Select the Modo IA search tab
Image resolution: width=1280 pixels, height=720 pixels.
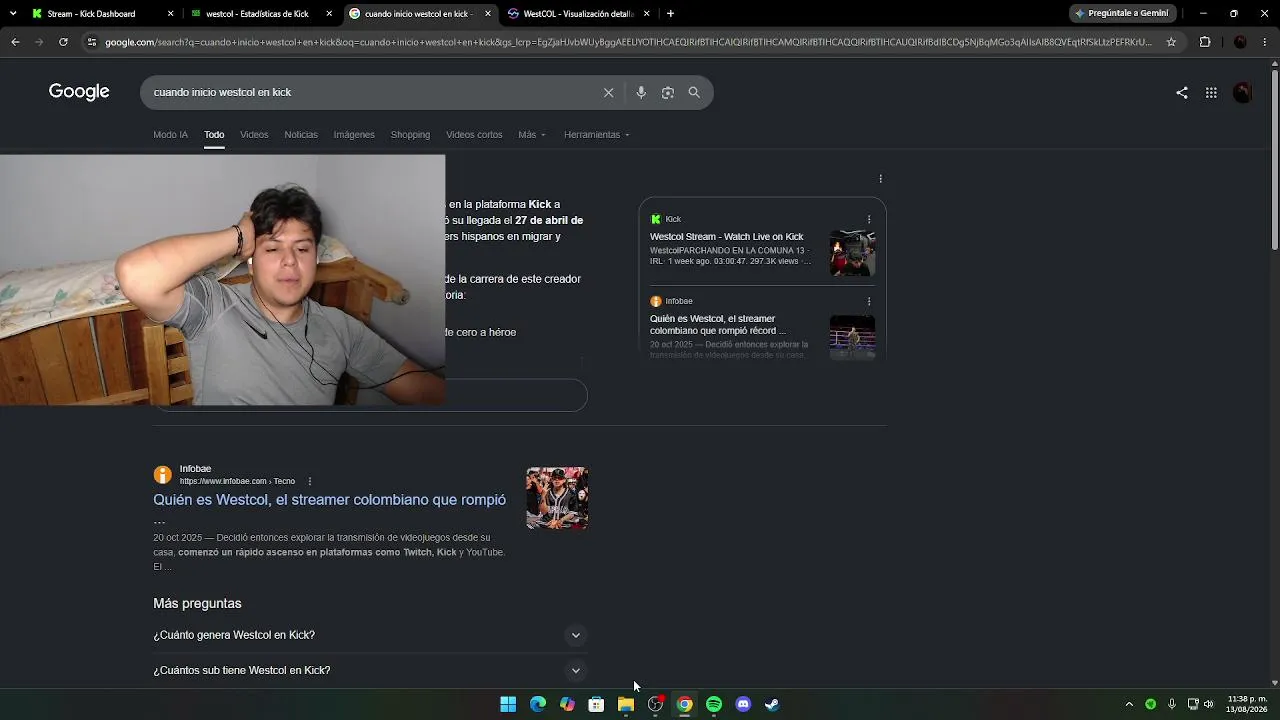(x=170, y=134)
